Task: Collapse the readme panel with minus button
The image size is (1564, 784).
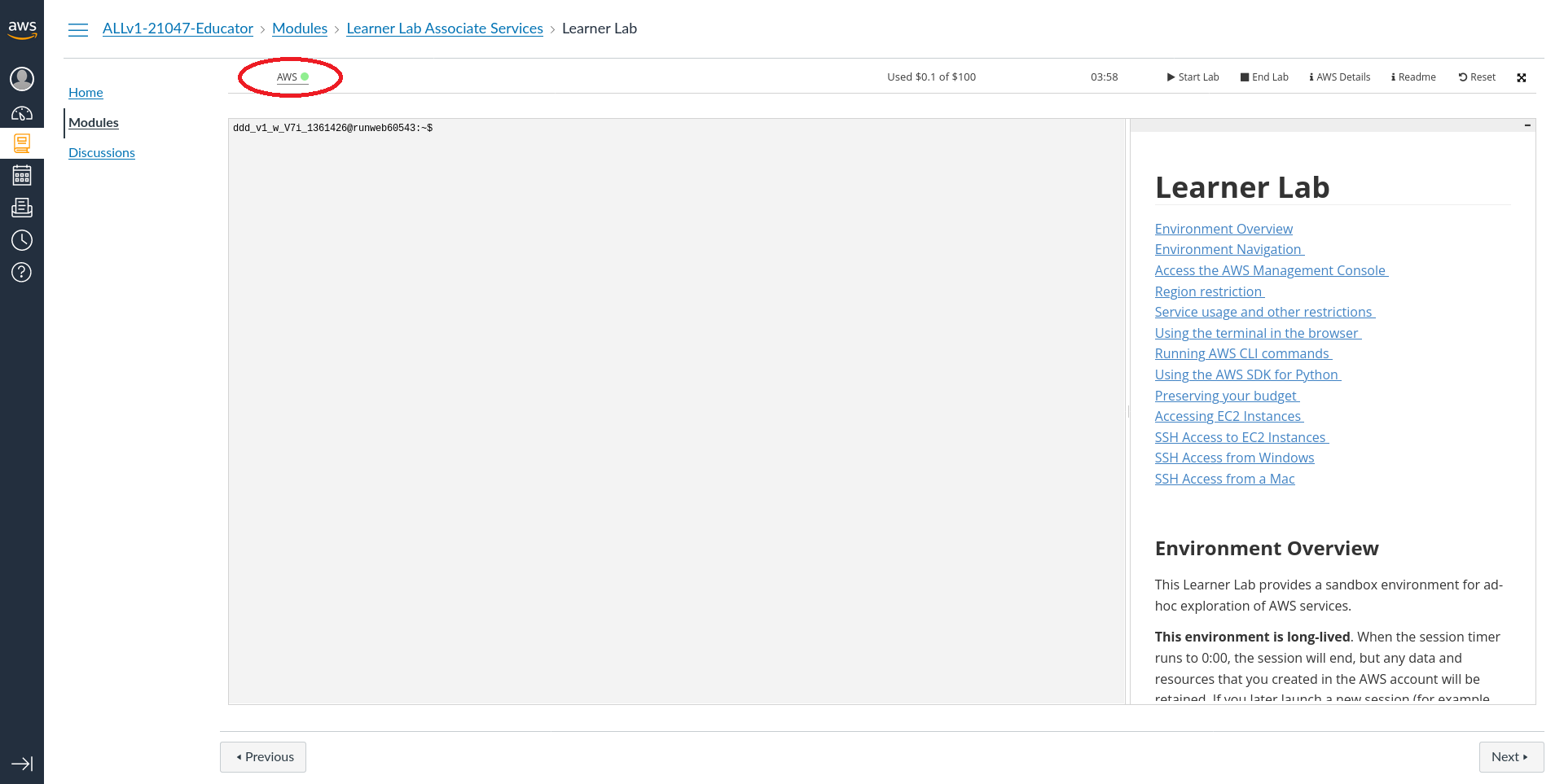Action: click(x=1527, y=125)
